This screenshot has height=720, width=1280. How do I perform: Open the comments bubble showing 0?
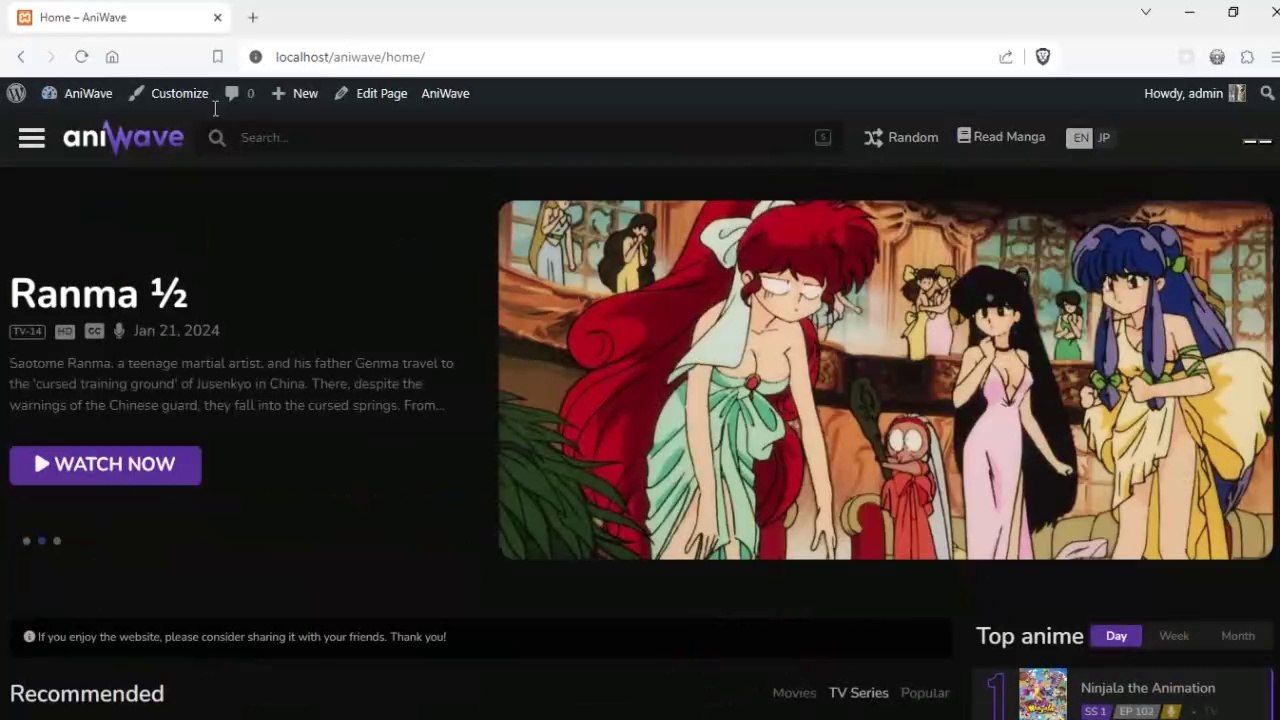pos(239,93)
